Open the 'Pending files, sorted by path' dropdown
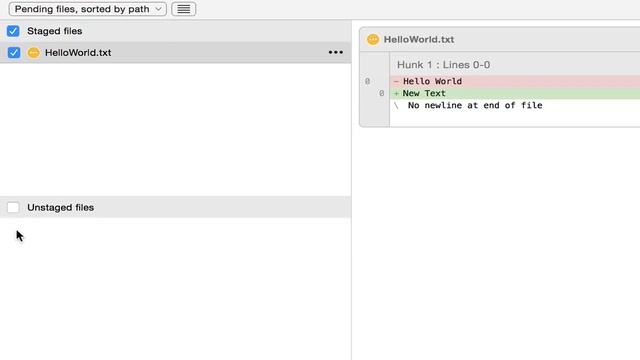The image size is (640, 360). (87, 9)
